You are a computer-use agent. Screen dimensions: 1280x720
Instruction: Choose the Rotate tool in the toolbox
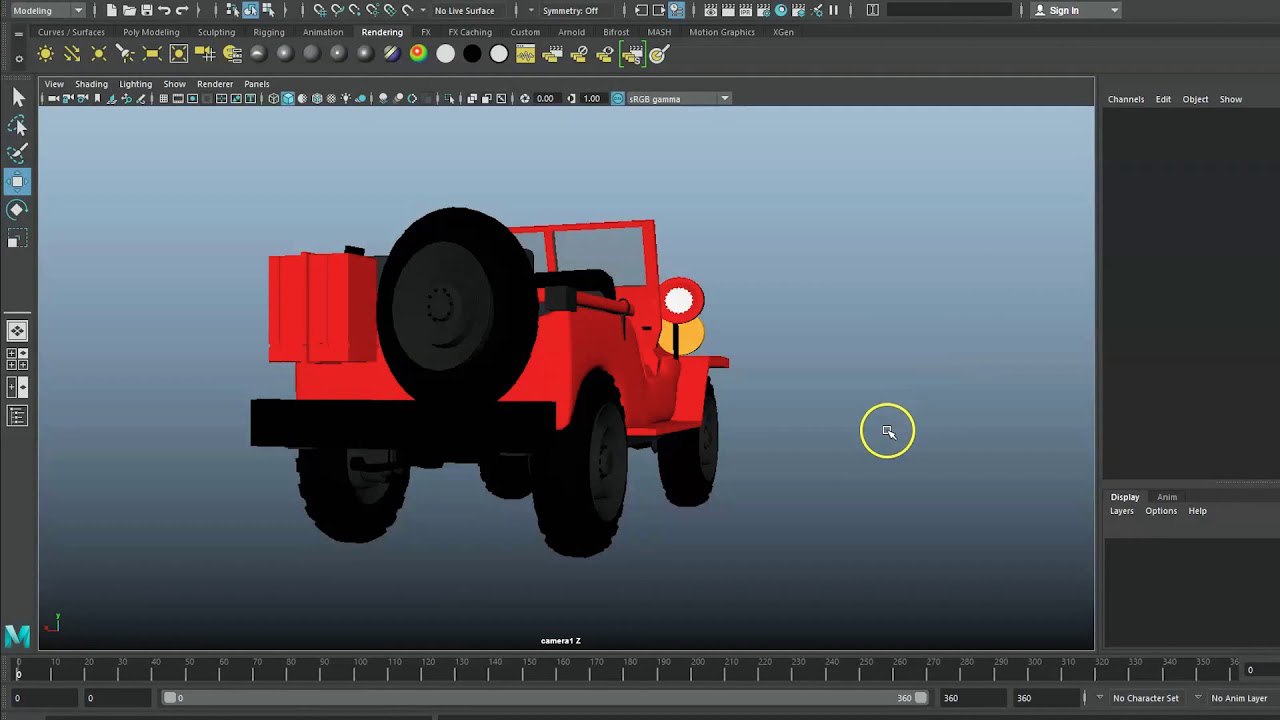18,209
